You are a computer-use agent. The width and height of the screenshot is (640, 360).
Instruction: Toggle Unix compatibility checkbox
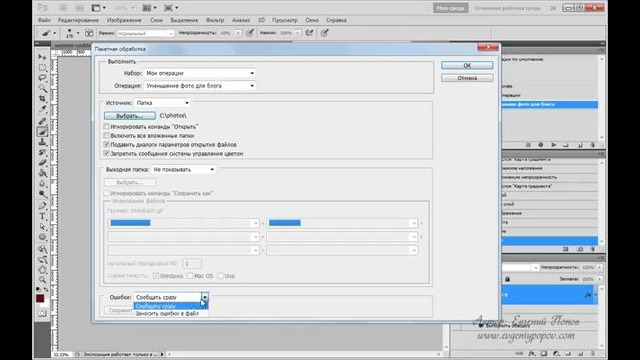point(220,276)
